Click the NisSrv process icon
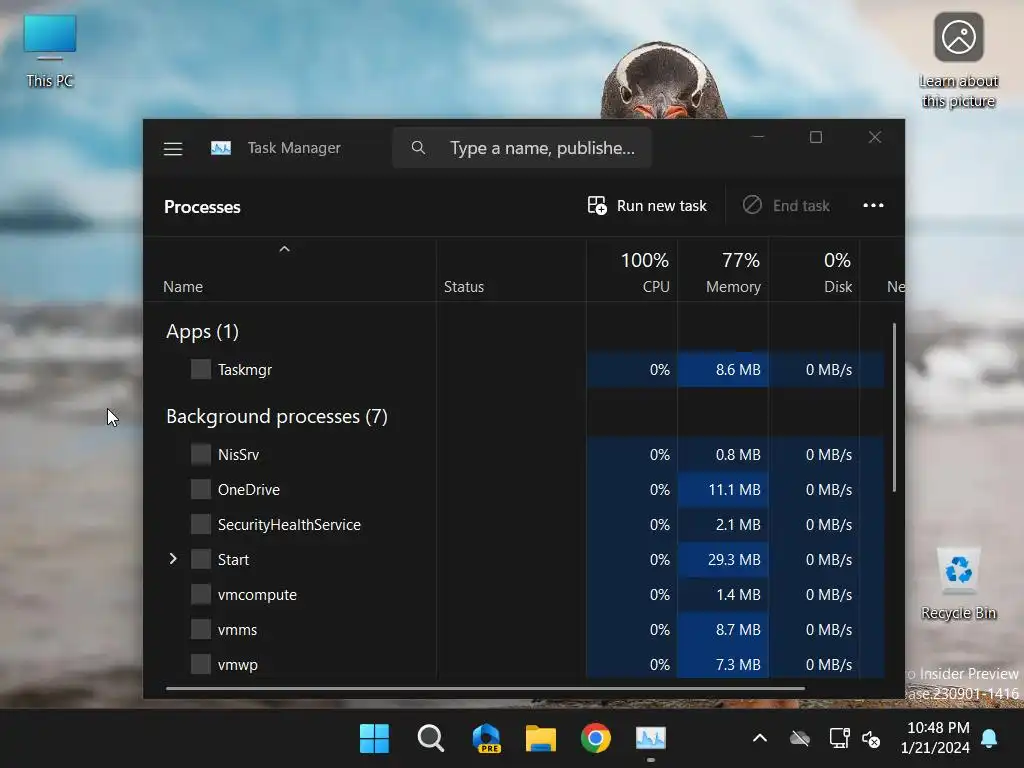Image resolution: width=1024 pixels, height=768 pixels. tap(200, 454)
